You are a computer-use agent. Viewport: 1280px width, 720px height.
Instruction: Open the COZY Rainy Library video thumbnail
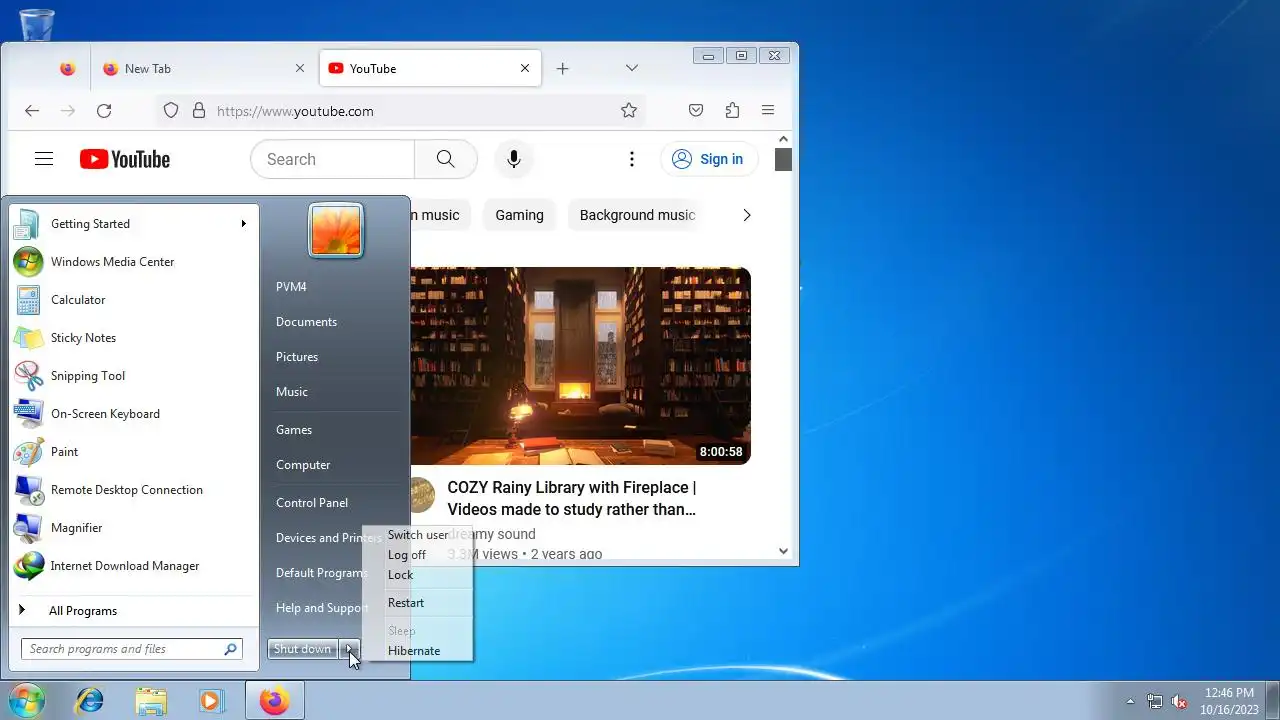tap(580, 366)
